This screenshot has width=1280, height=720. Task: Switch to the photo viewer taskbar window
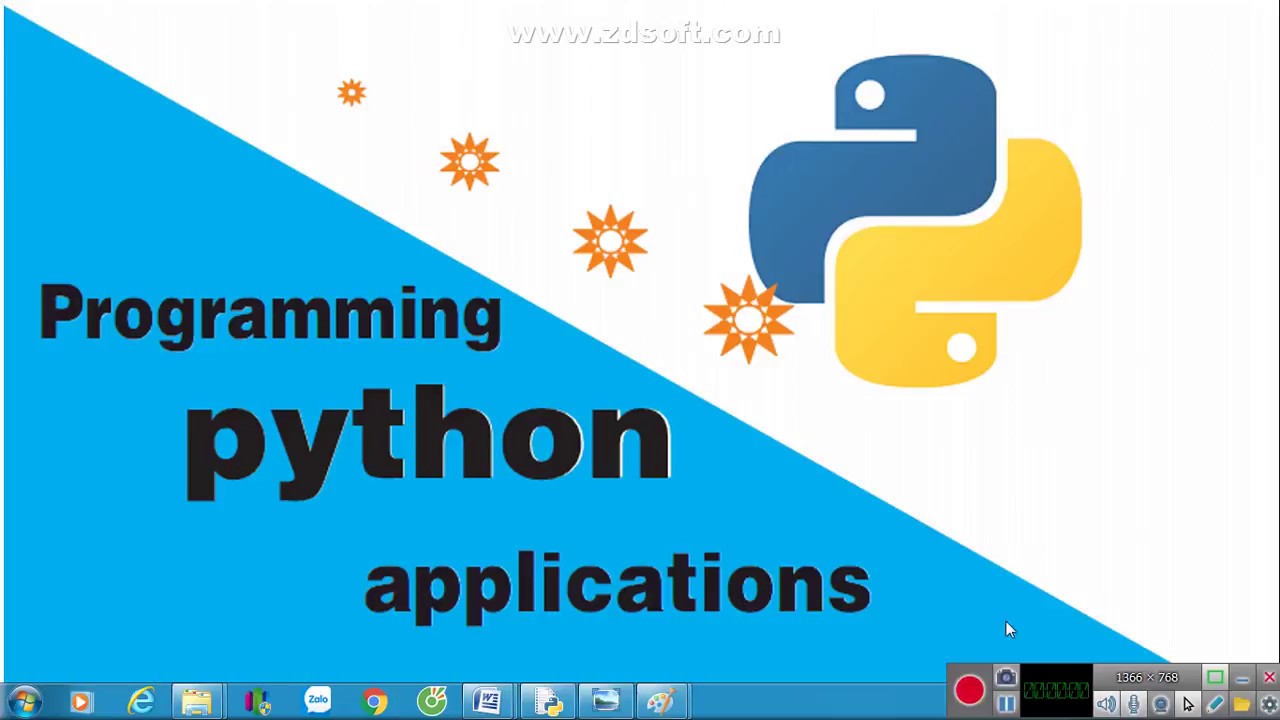click(x=605, y=702)
